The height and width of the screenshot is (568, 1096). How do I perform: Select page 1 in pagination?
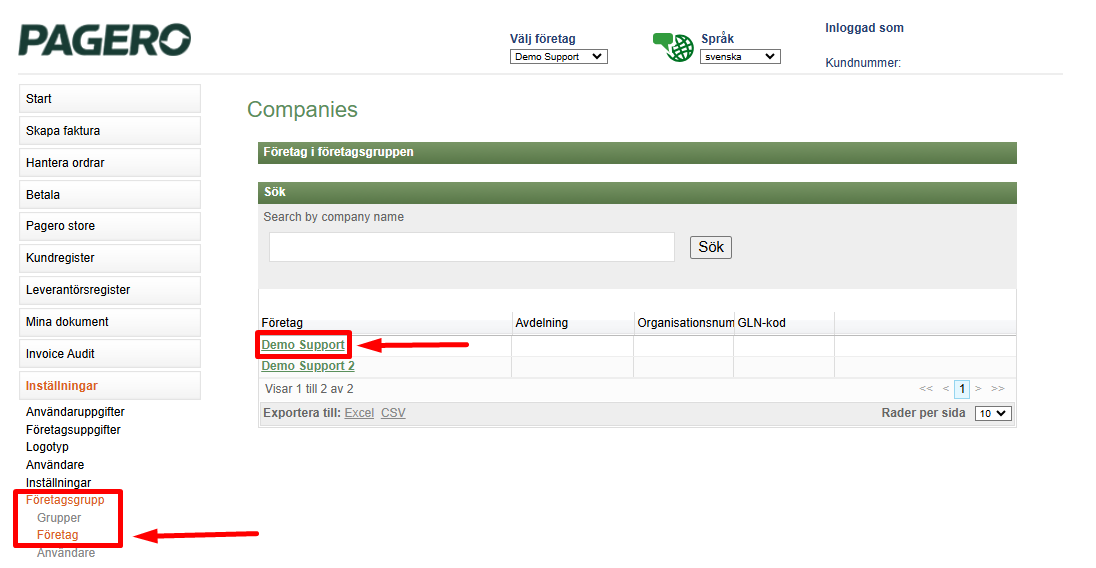click(962, 389)
